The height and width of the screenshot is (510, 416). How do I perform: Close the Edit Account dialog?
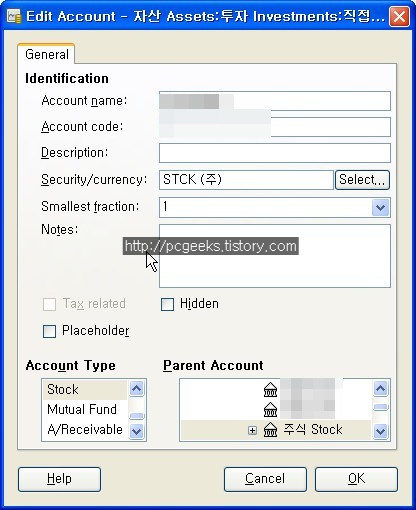(x=399, y=16)
